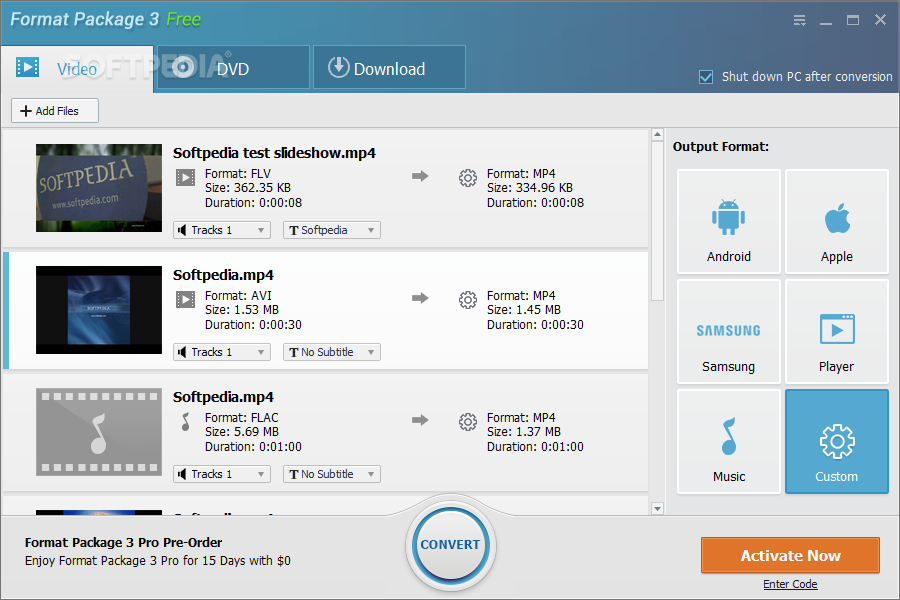900x600 pixels.
Task: Click the Size: 334.96 KB output text
Action: (x=530, y=188)
